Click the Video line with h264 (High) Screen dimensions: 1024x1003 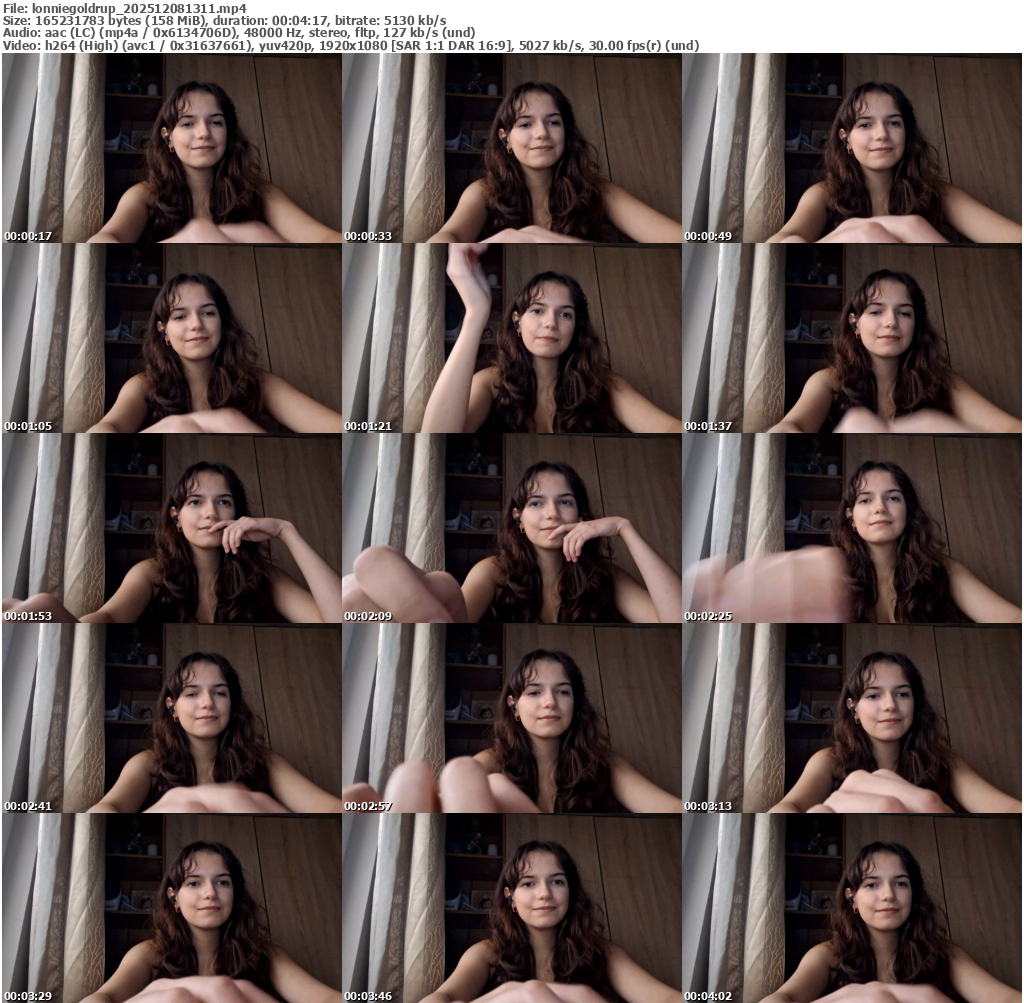351,46
